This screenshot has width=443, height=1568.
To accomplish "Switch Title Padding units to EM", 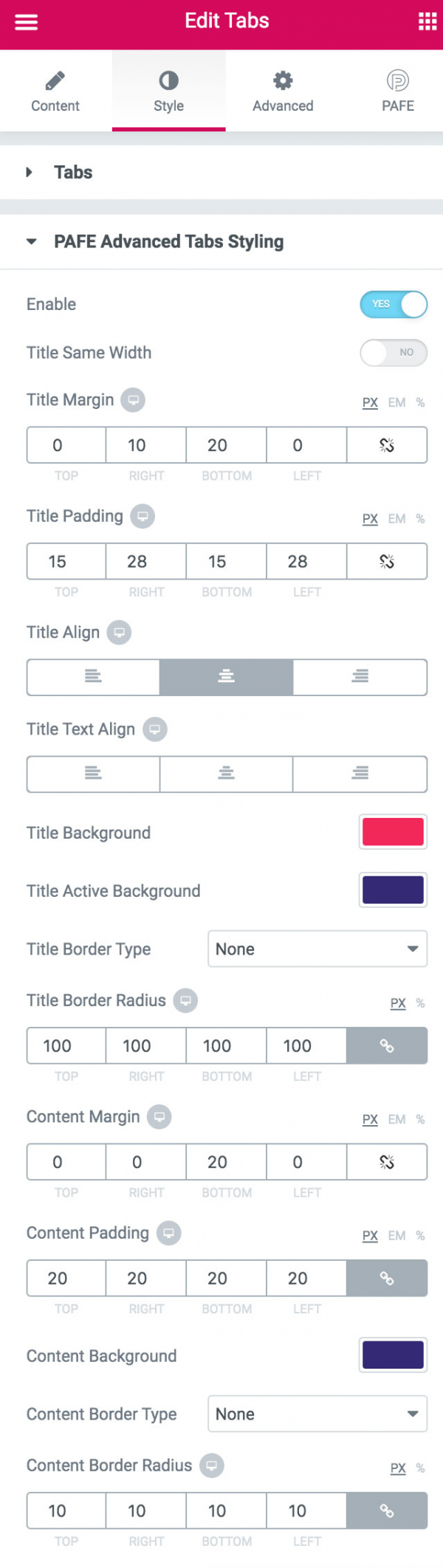I will pos(396,519).
